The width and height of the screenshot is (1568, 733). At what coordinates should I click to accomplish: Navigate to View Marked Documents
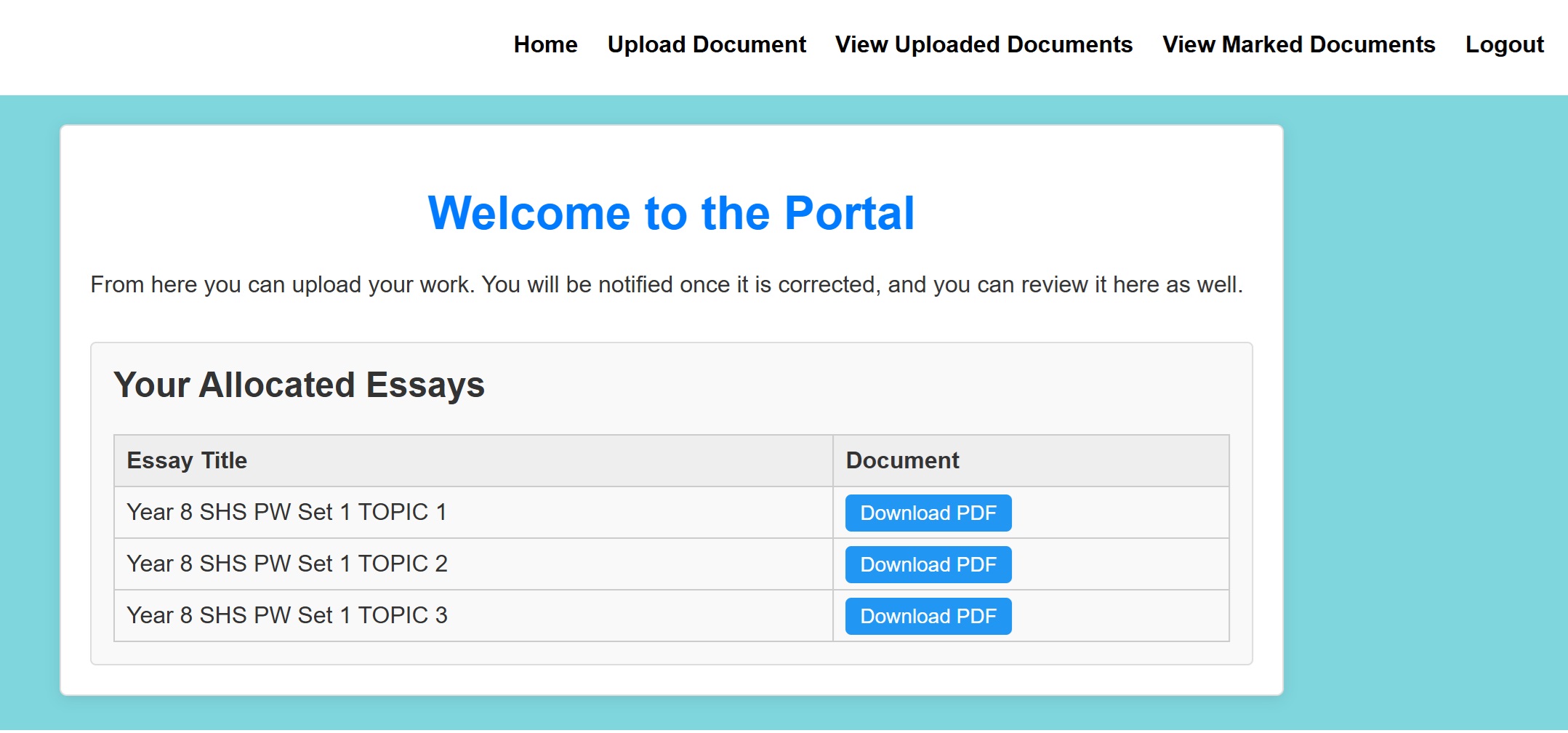tap(1298, 44)
